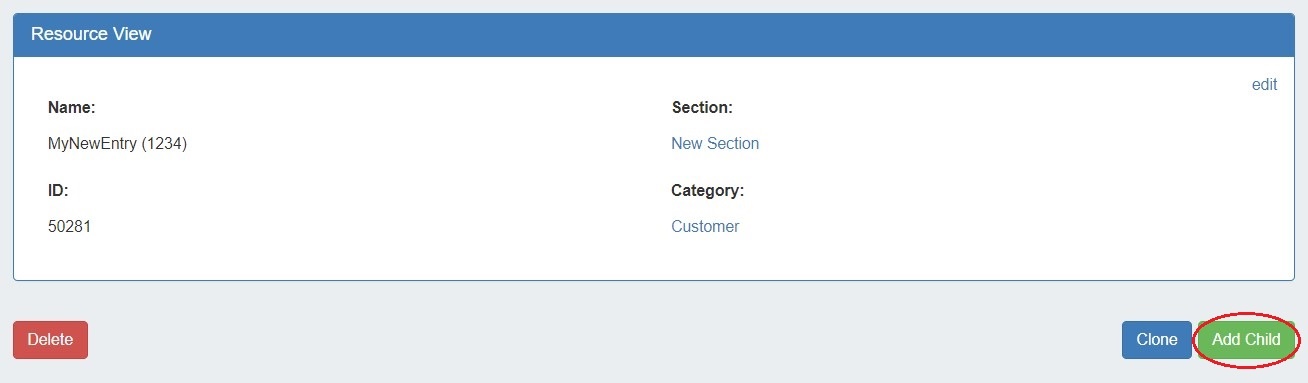This screenshot has width=1308, height=383.
Task: Select the MyNewEntry (1234) name value
Action: tap(117, 143)
